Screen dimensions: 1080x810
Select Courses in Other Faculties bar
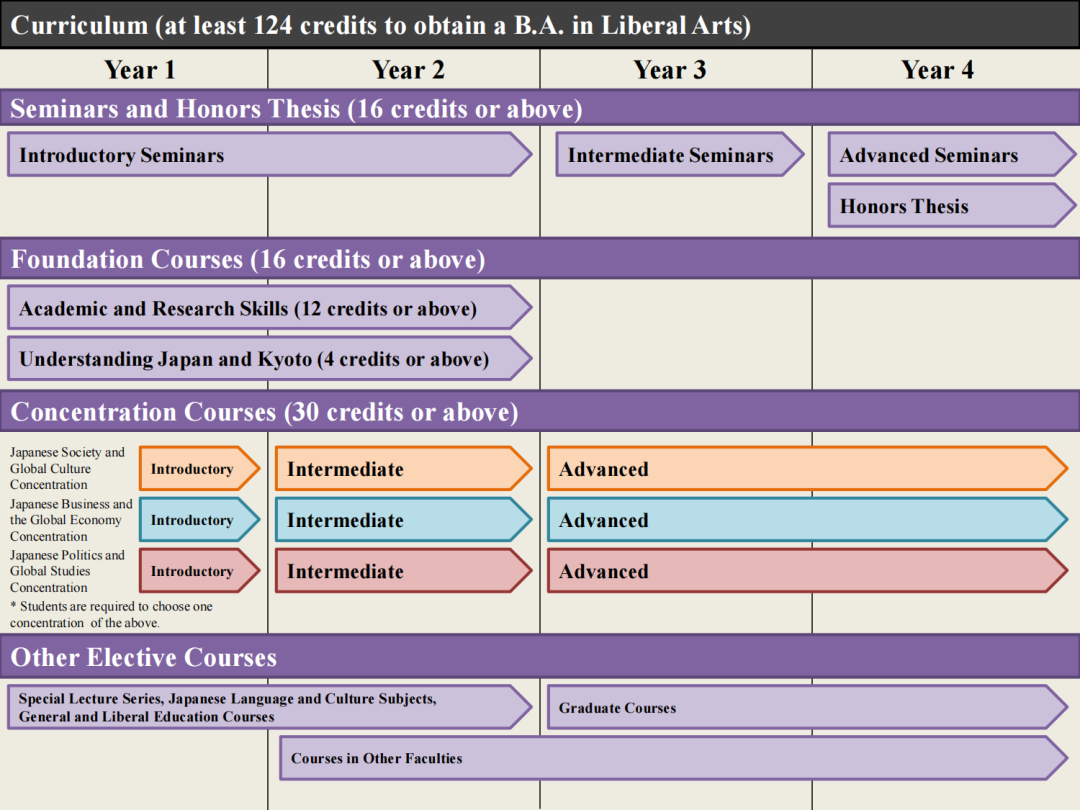(x=672, y=758)
